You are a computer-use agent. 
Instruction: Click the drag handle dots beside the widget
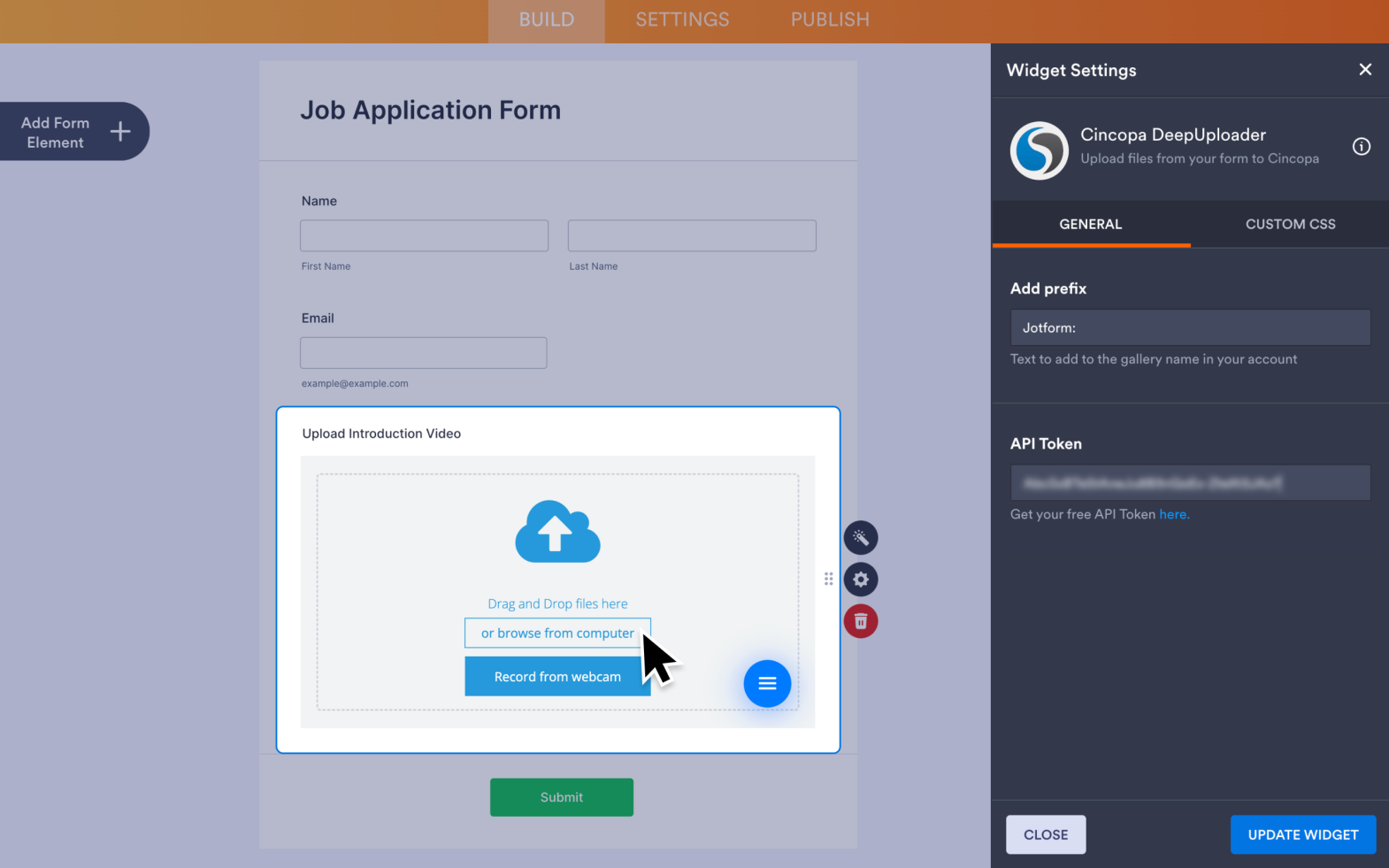pyautogui.click(x=828, y=579)
